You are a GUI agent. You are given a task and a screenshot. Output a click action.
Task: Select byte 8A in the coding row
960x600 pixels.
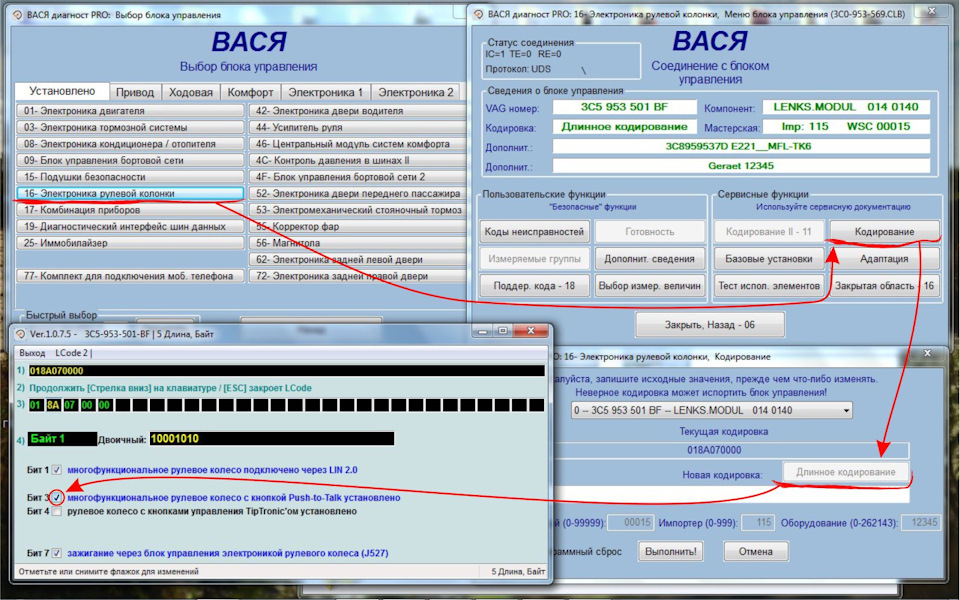[x=53, y=405]
